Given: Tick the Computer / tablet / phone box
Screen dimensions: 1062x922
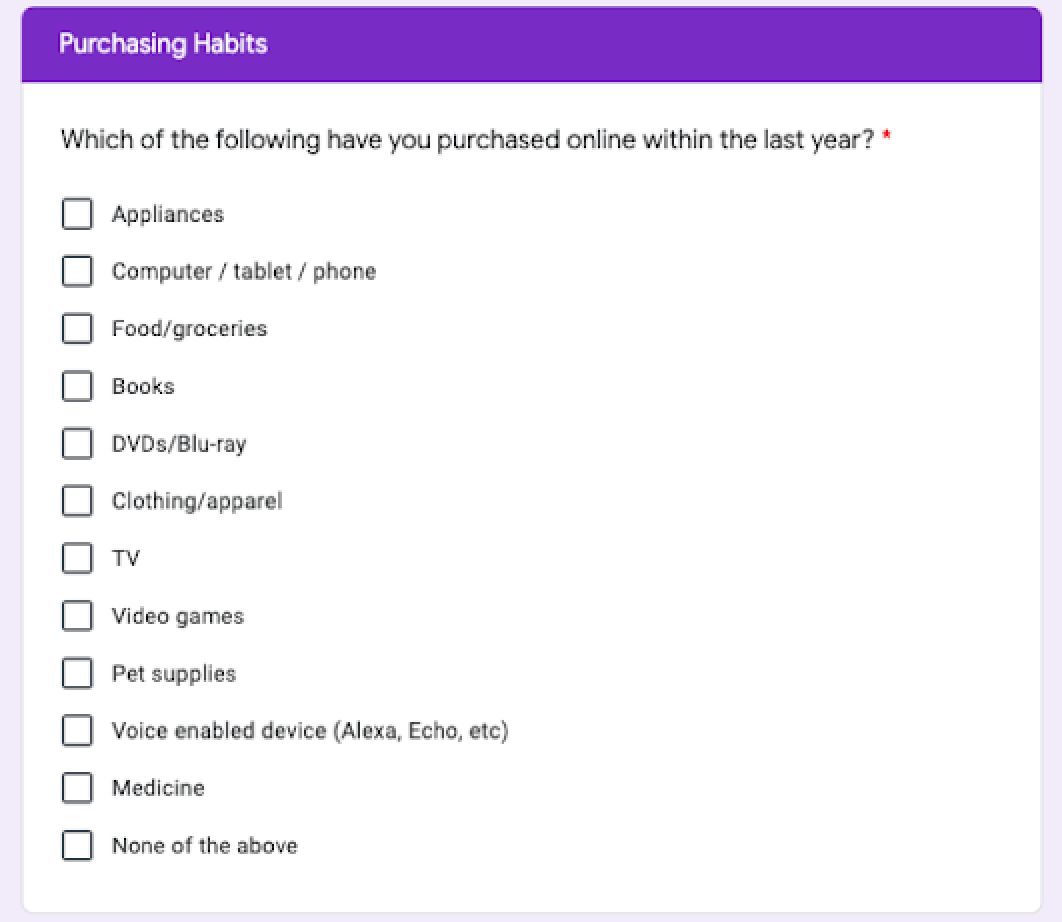Looking at the screenshot, I should point(77,271).
